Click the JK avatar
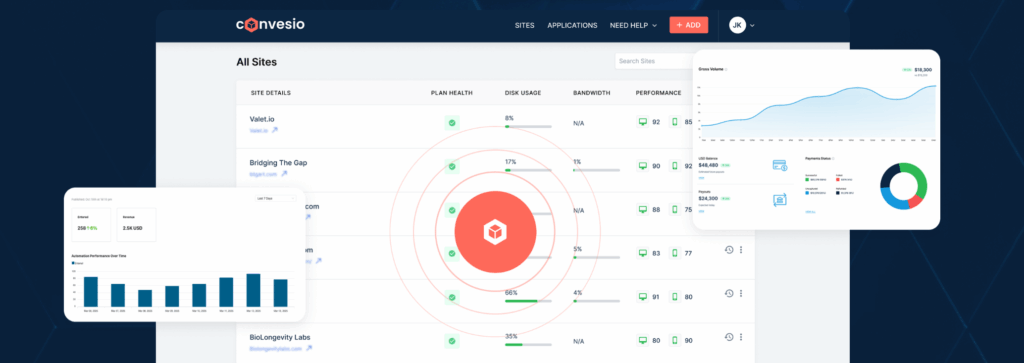1024x363 pixels. point(737,25)
